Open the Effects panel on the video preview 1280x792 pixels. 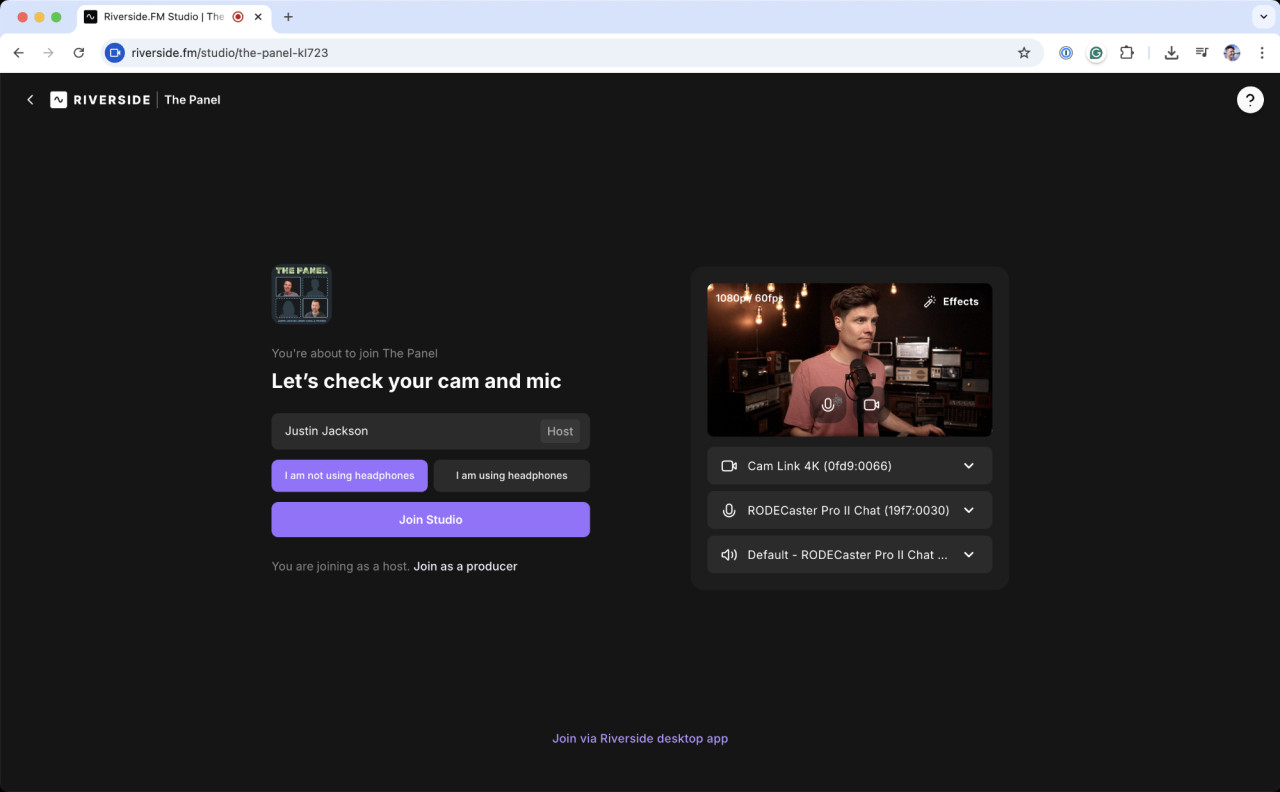click(951, 300)
